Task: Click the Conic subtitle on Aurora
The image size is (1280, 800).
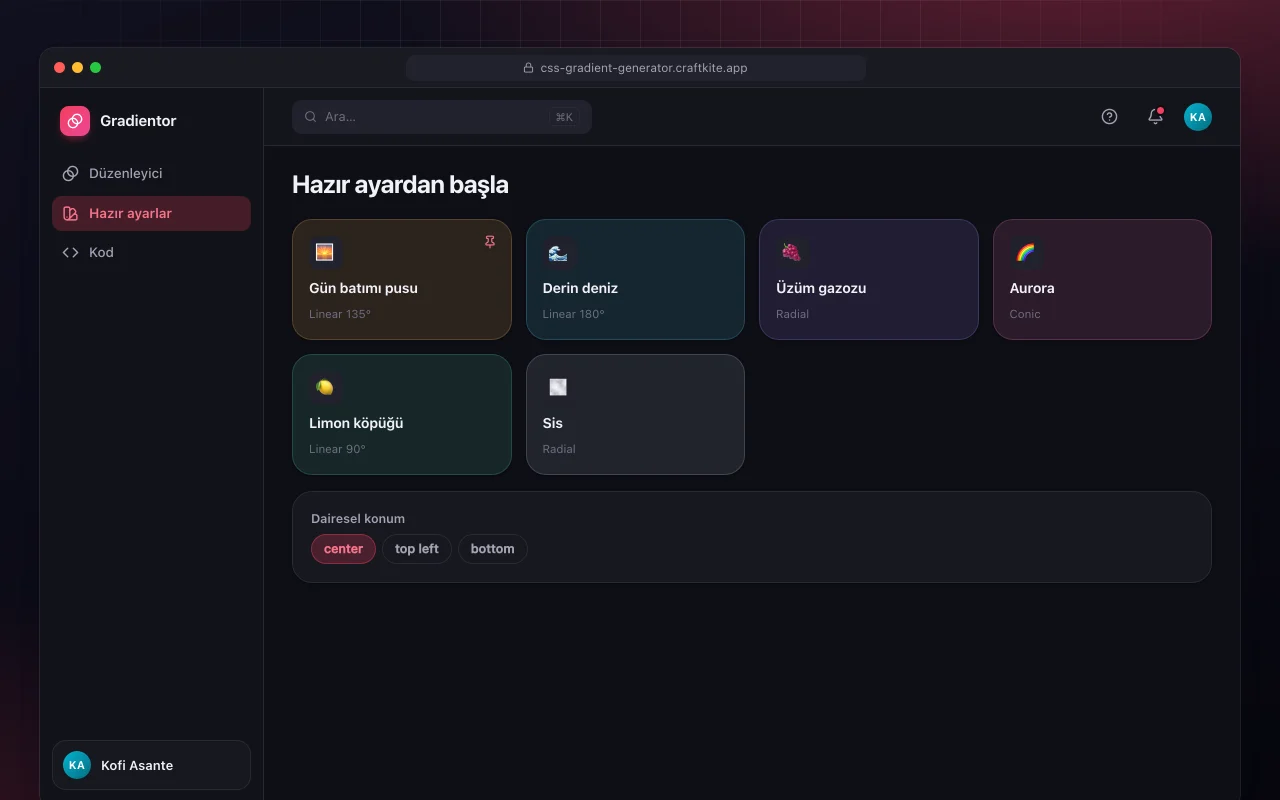Action: click(x=1025, y=314)
